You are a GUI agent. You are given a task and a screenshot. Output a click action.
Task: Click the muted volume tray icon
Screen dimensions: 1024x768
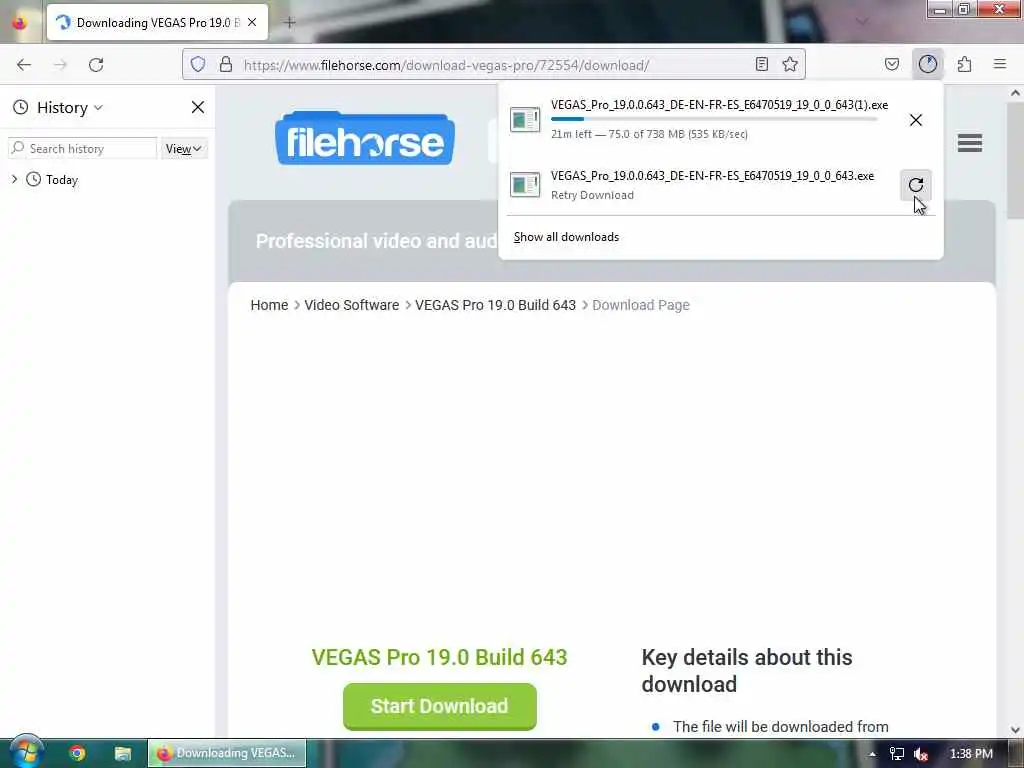point(921,754)
